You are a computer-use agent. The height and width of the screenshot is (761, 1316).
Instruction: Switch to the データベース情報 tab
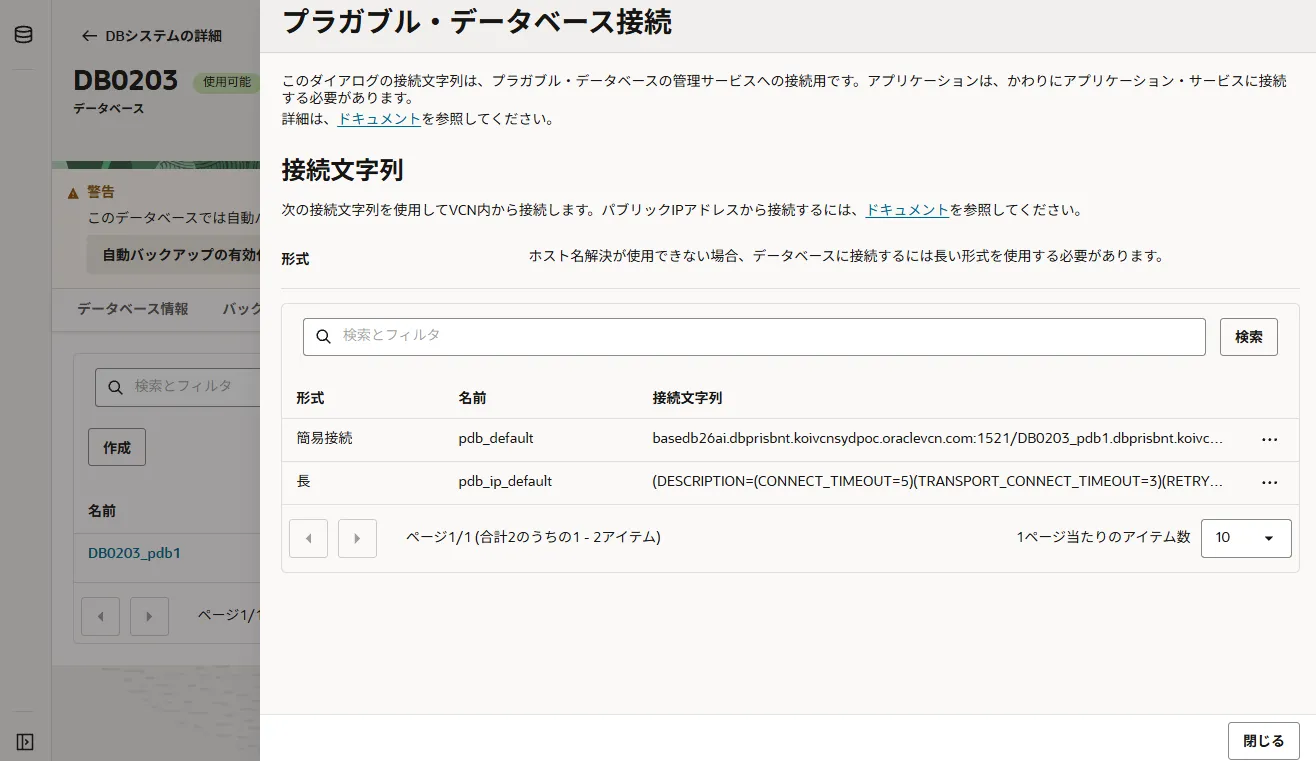coord(132,309)
